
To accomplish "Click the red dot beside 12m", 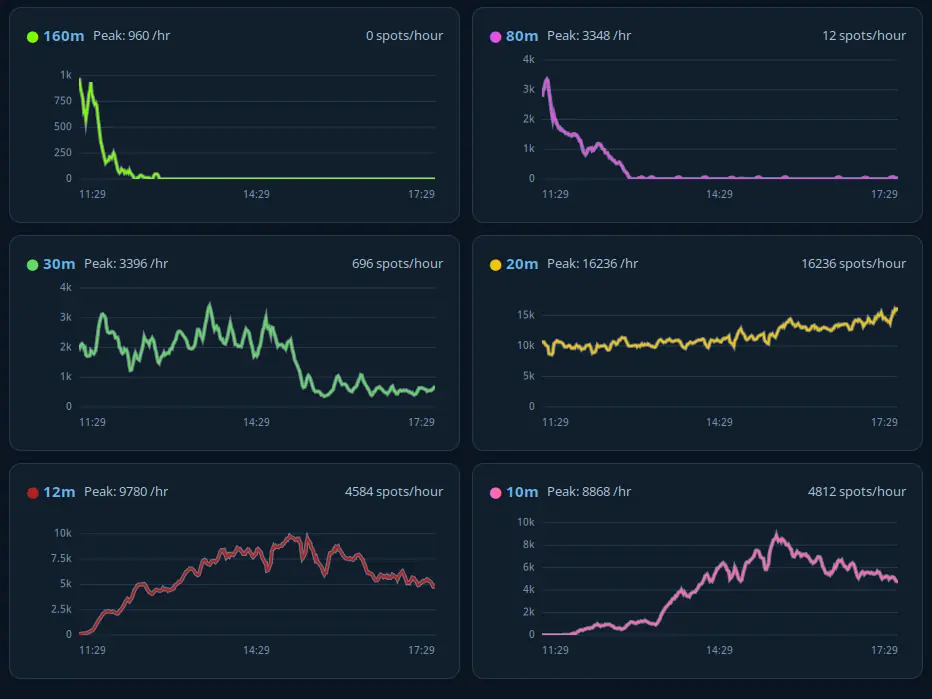I will (x=33, y=493).
